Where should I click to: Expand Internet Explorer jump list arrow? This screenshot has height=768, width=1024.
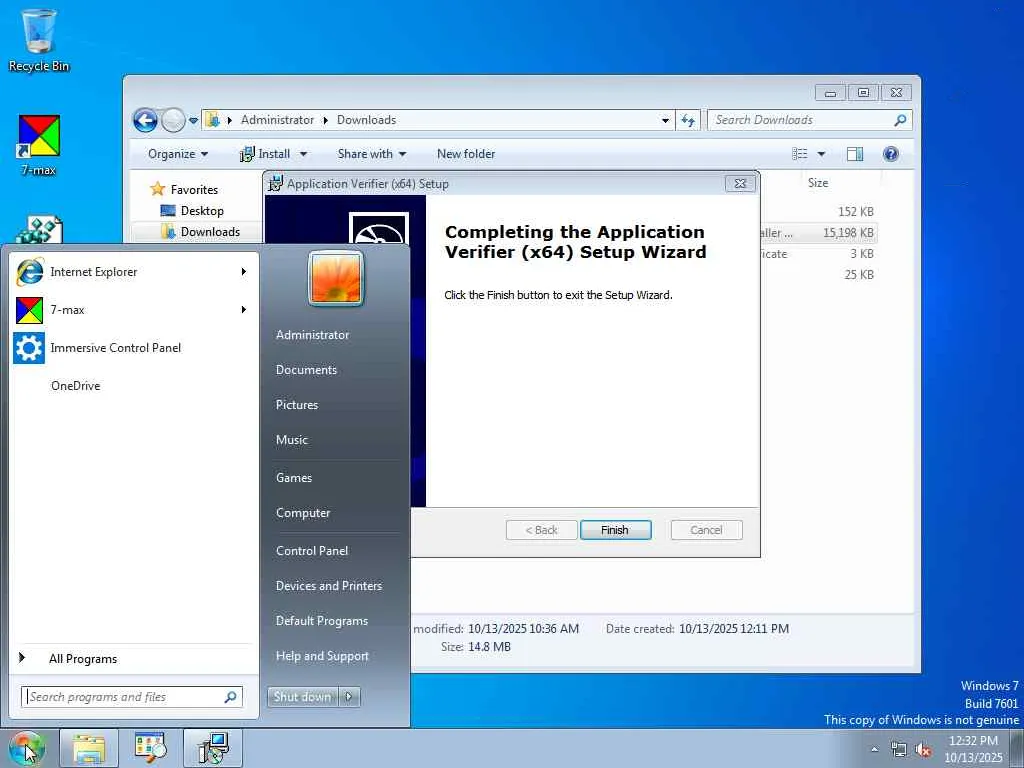(x=244, y=272)
